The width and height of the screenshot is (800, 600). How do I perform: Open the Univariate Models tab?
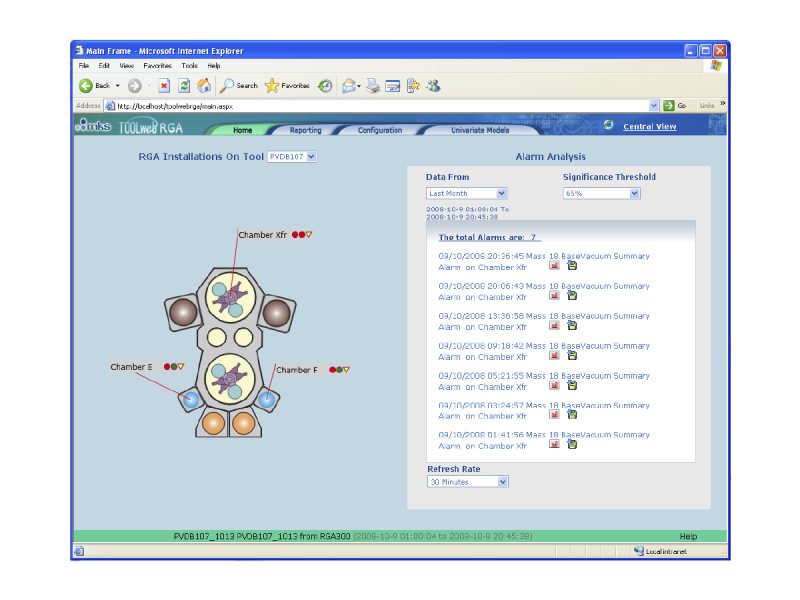pyautogui.click(x=479, y=130)
